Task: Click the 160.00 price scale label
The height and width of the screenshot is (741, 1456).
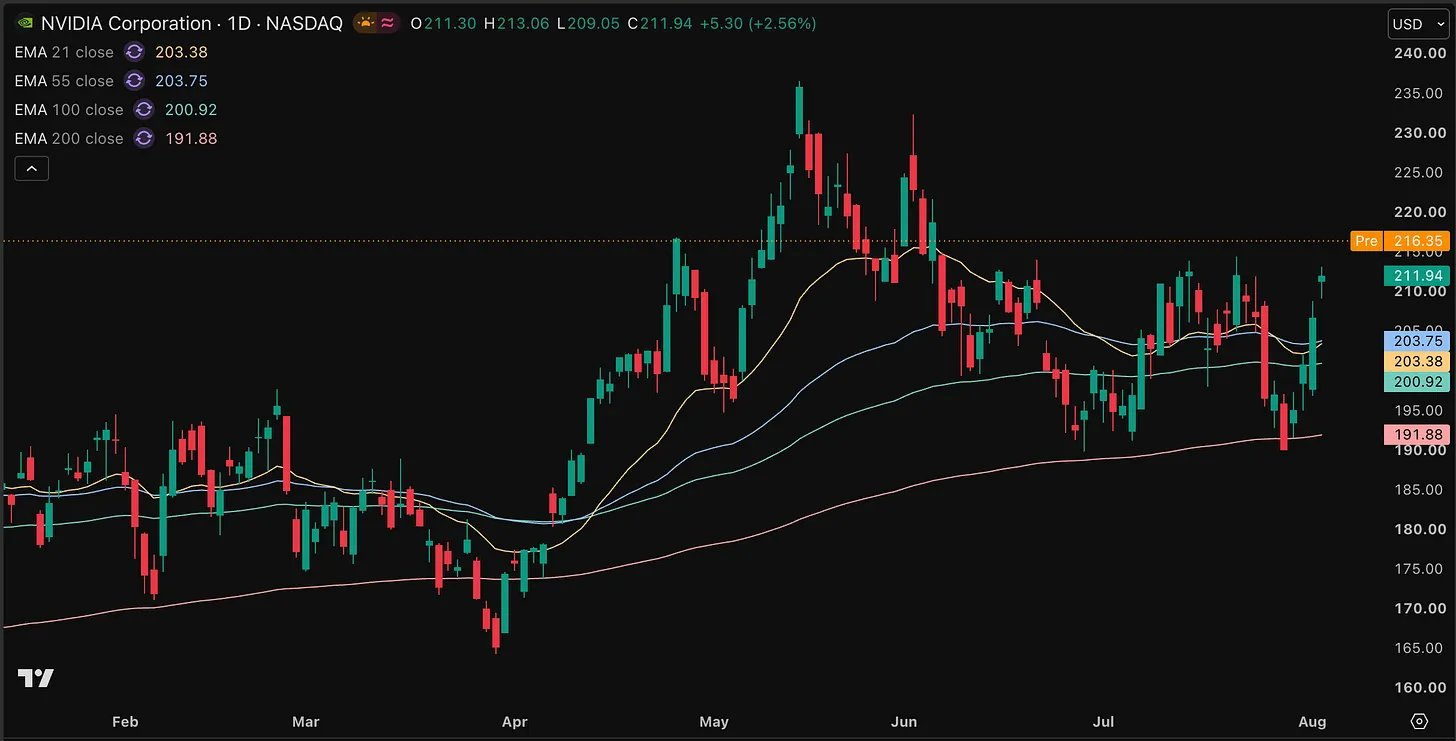Action: tap(1421, 688)
